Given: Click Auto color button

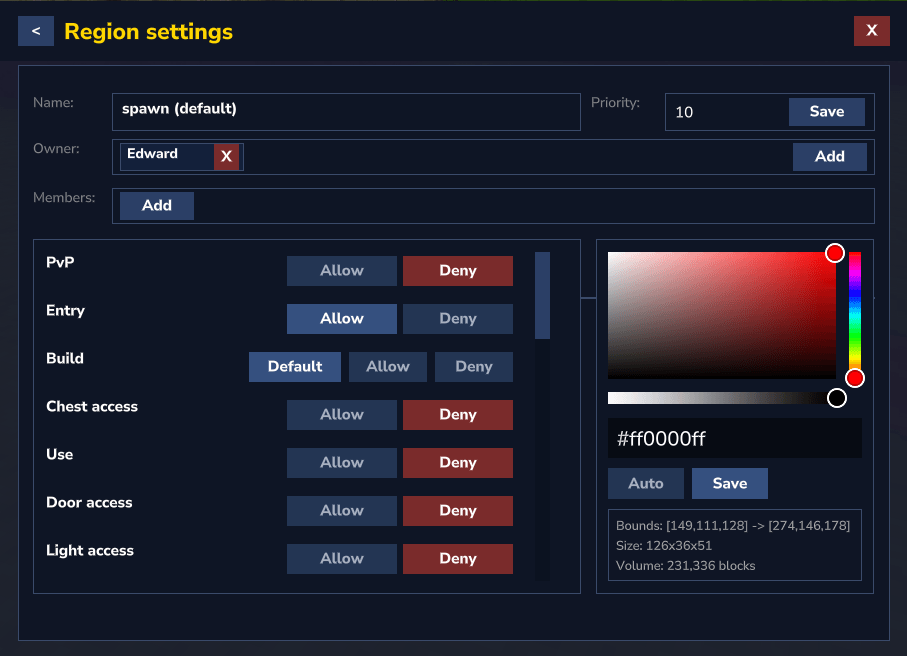Looking at the screenshot, I should point(645,484).
